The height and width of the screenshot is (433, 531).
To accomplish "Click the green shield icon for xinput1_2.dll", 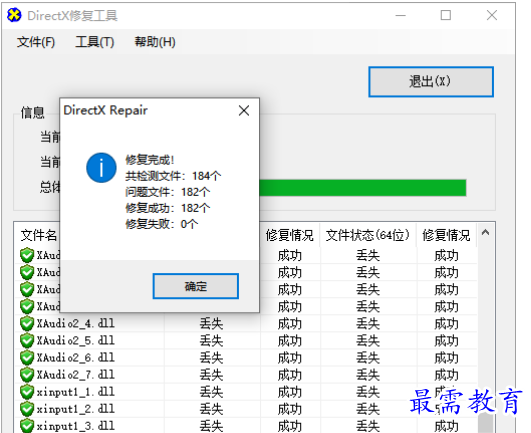I will pyautogui.click(x=27, y=409).
